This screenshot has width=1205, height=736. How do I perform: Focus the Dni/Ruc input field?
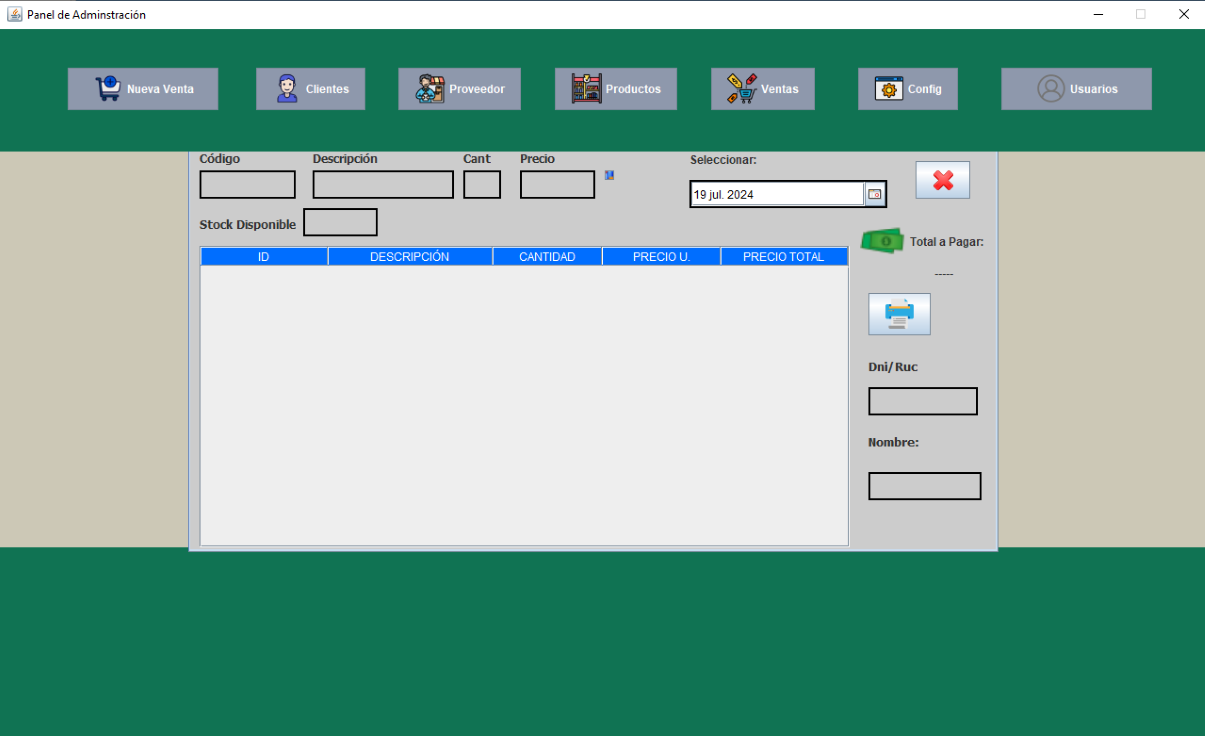[923, 401]
